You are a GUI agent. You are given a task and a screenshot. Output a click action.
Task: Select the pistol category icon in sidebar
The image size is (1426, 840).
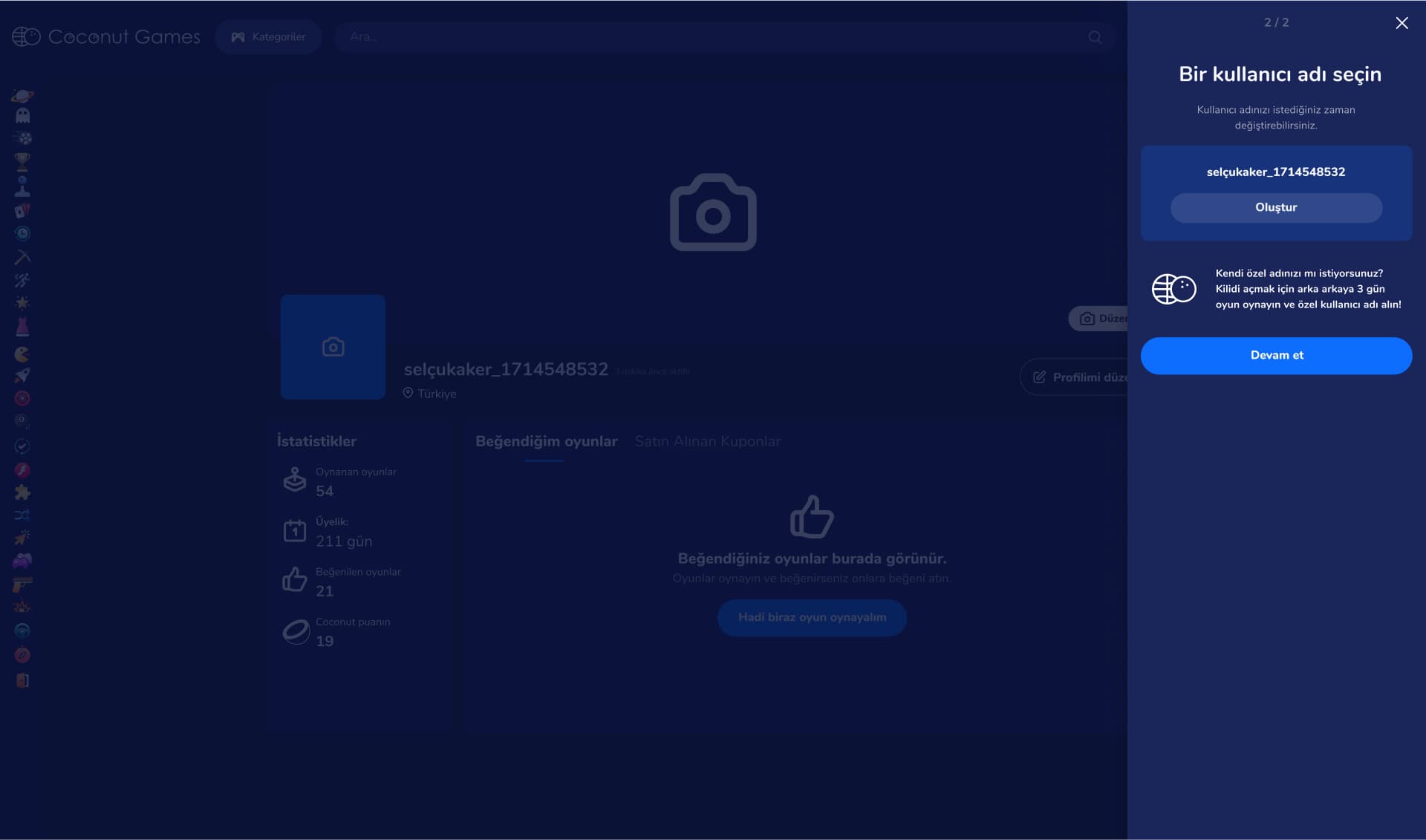[22, 584]
